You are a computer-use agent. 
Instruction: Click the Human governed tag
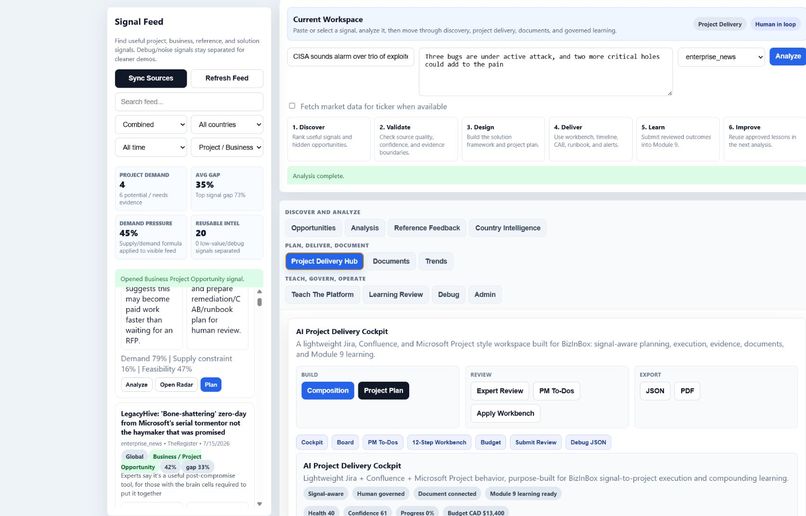[380, 494]
